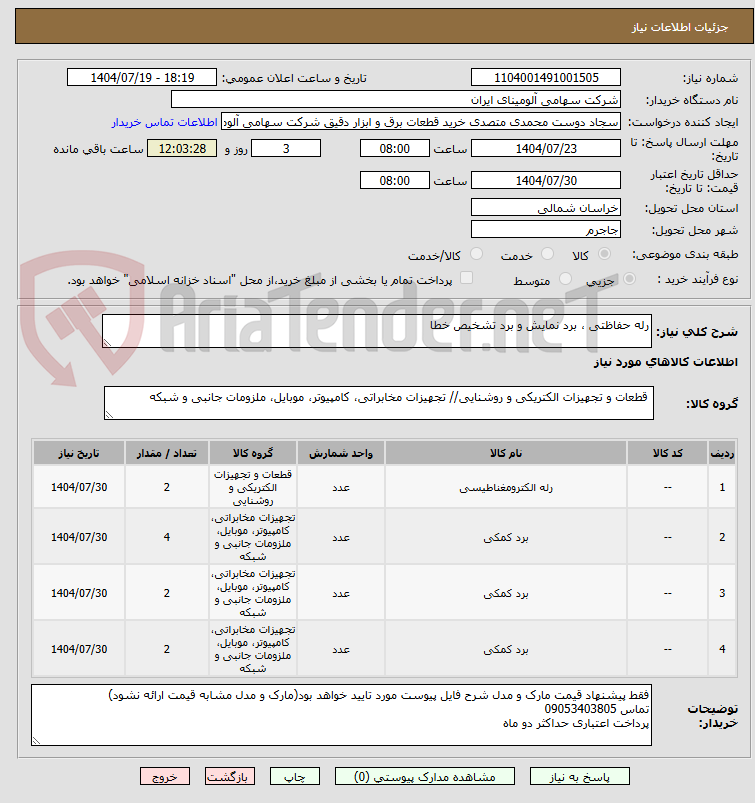Click the گروه کالا column header
The height and width of the screenshot is (803, 755).
[x=253, y=453]
